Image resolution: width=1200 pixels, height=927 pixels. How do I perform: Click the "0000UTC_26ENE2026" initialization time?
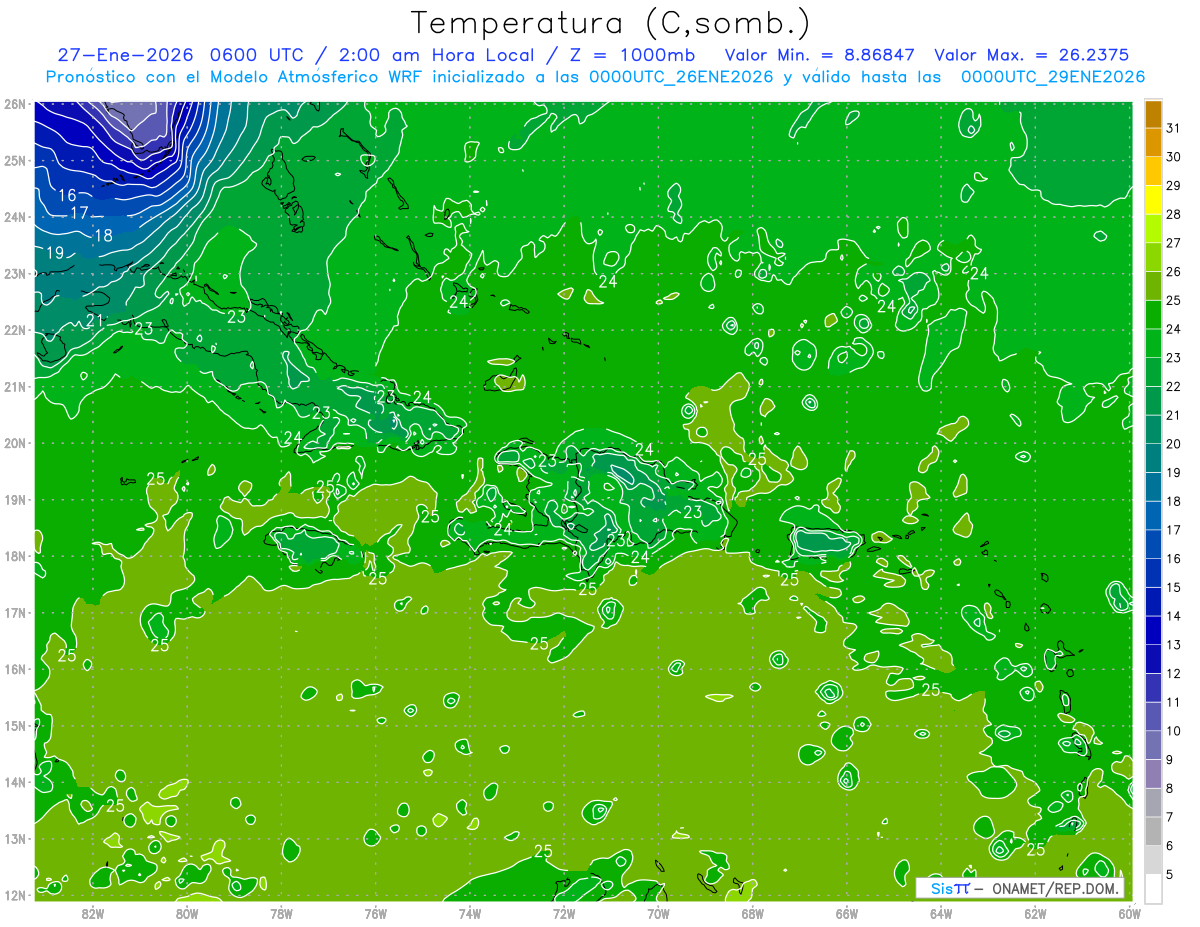tap(680, 77)
